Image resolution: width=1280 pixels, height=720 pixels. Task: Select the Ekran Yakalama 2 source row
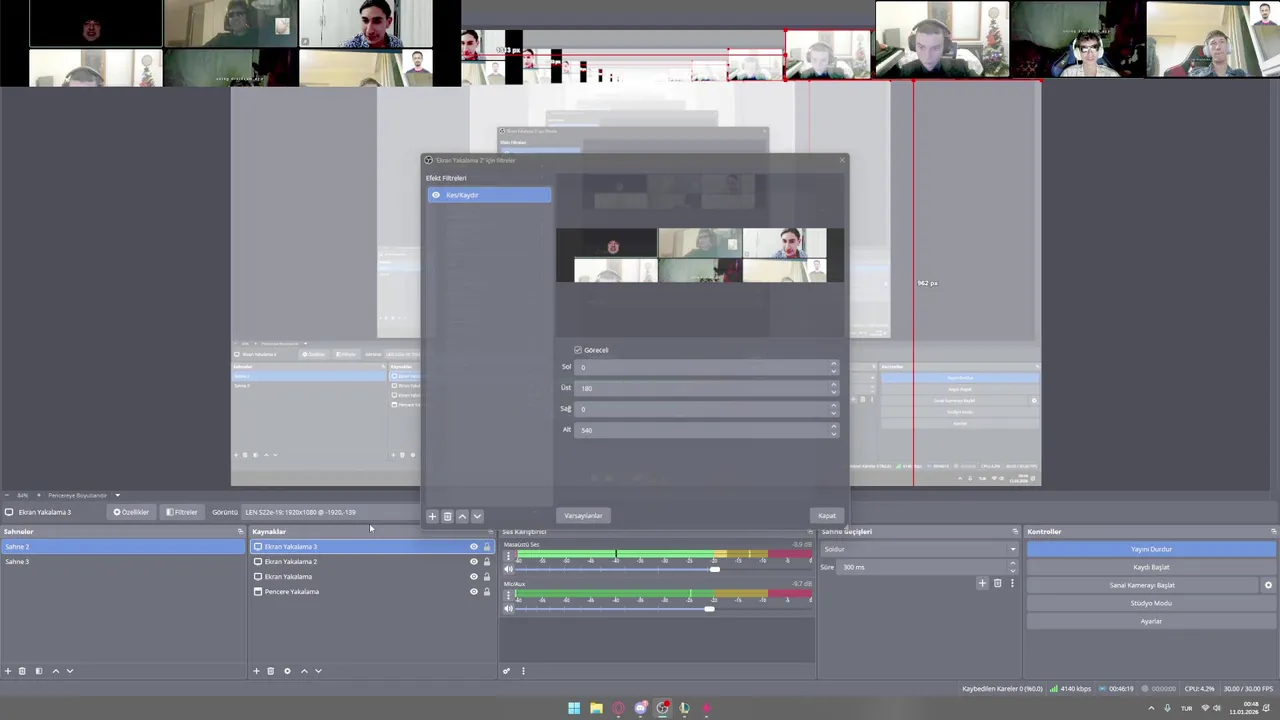pos(372,562)
